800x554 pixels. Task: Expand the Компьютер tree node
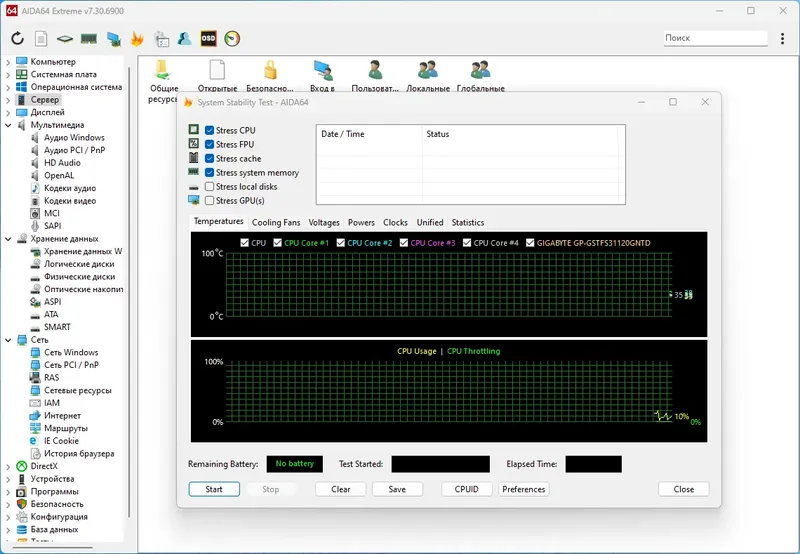coord(8,62)
